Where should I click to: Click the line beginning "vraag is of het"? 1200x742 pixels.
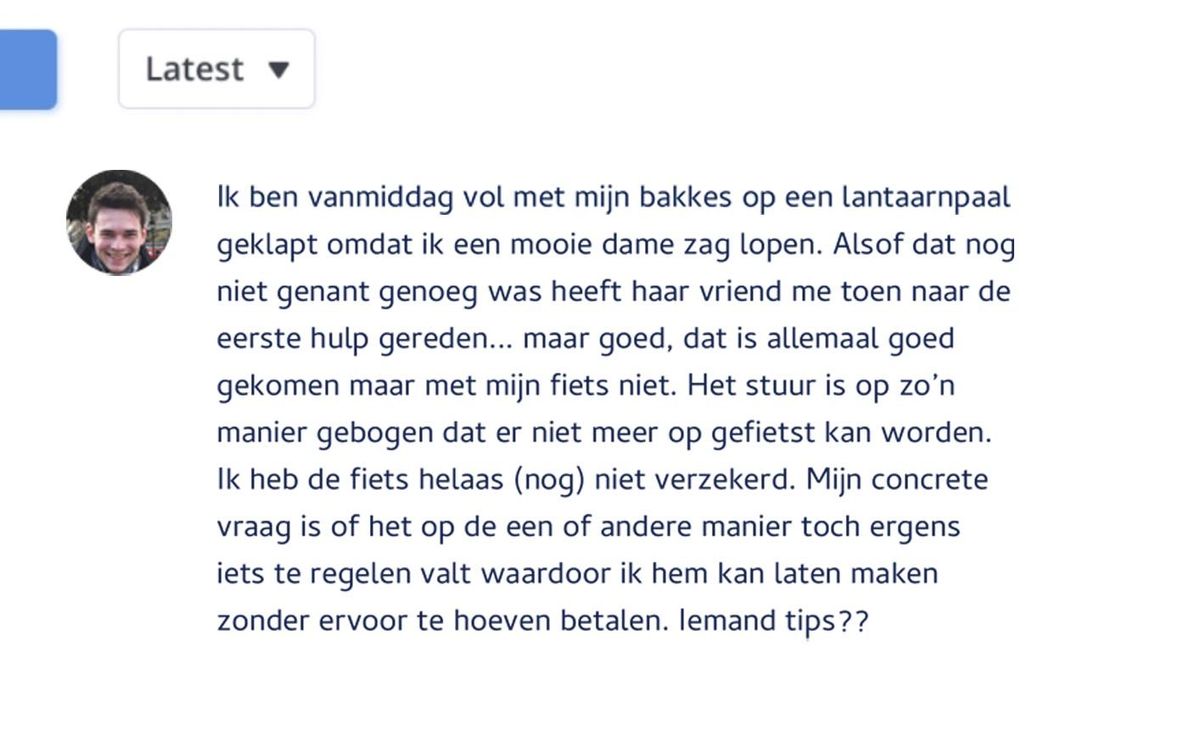point(589,528)
